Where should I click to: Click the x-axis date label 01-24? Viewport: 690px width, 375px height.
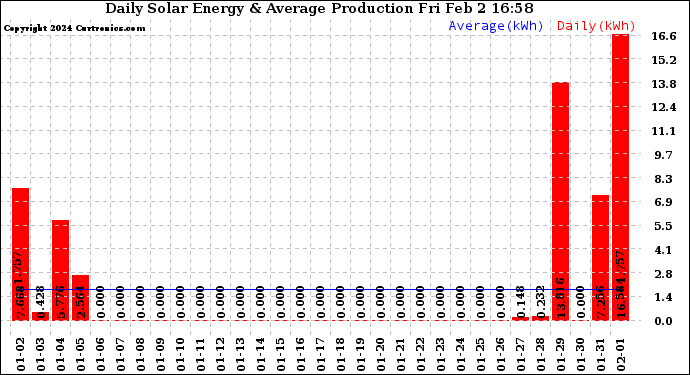[461, 355]
